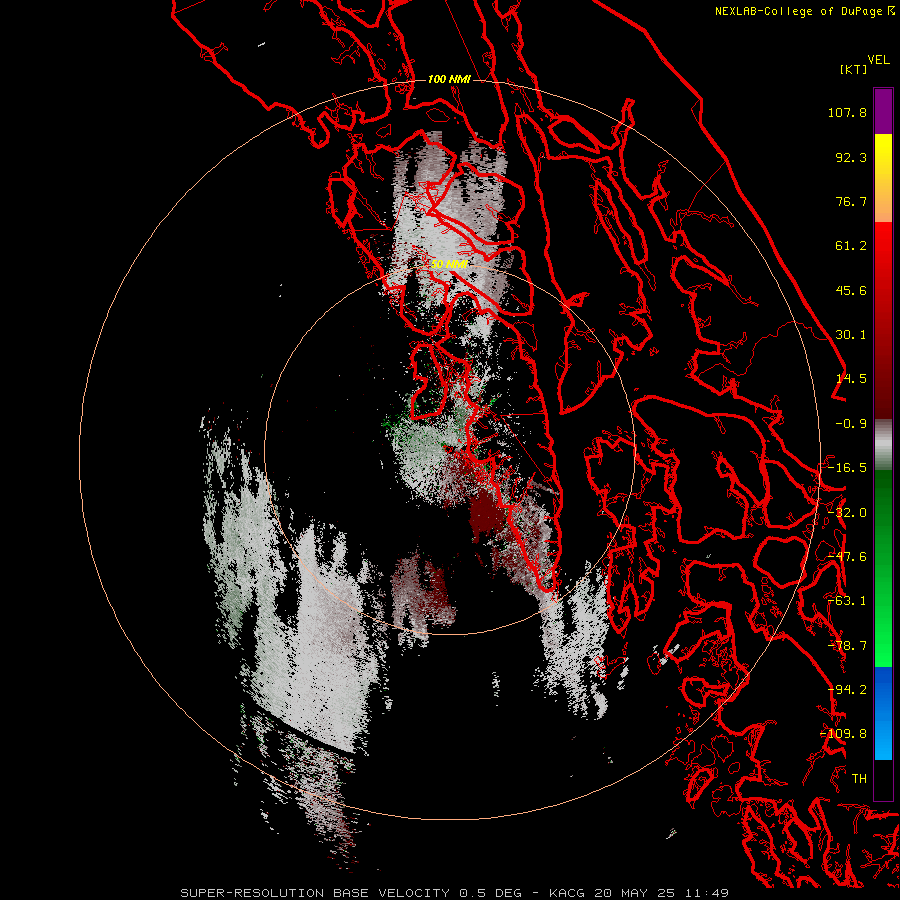Click the 61.2 legend value
900x900 pixels.
point(851,246)
